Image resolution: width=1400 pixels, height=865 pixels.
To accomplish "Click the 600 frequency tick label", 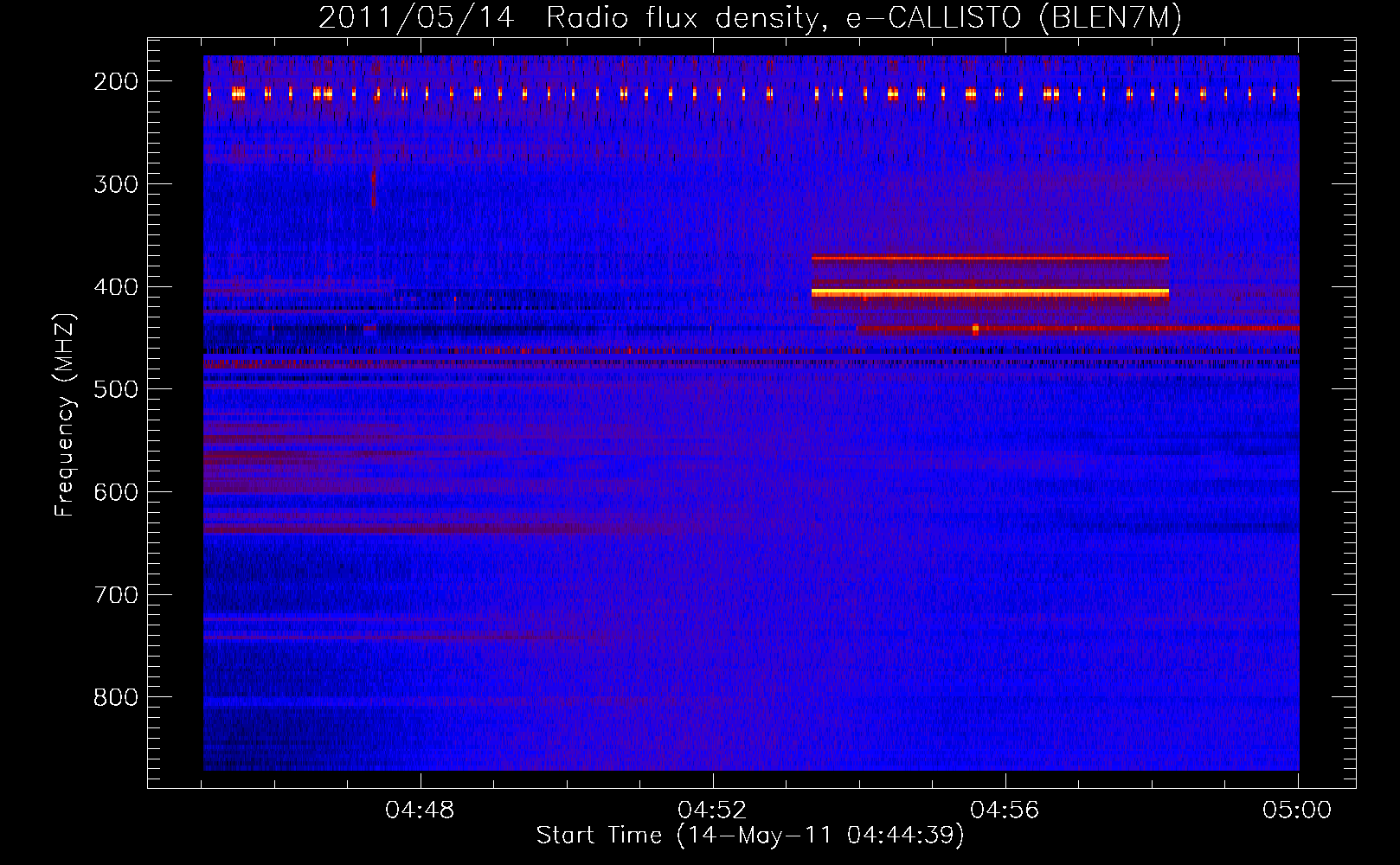I will [115, 491].
